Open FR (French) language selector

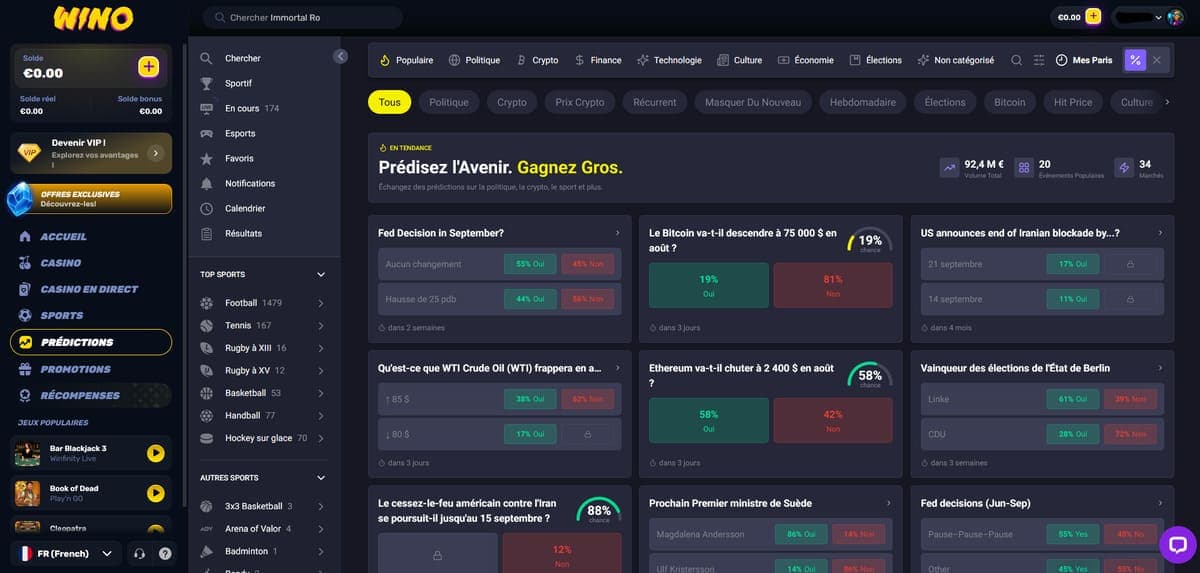point(65,553)
